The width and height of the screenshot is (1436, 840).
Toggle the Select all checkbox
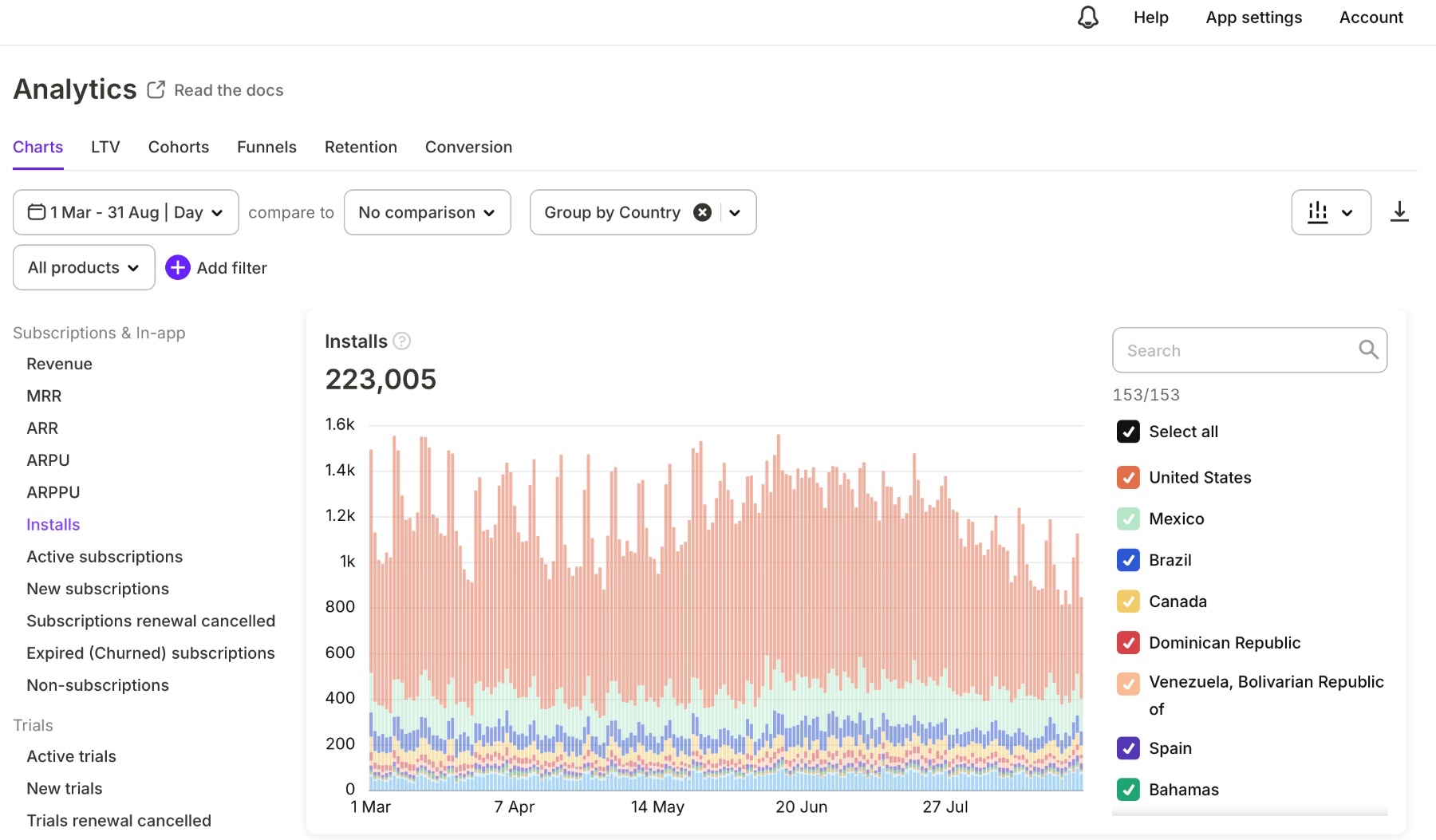pos(1128,432)
